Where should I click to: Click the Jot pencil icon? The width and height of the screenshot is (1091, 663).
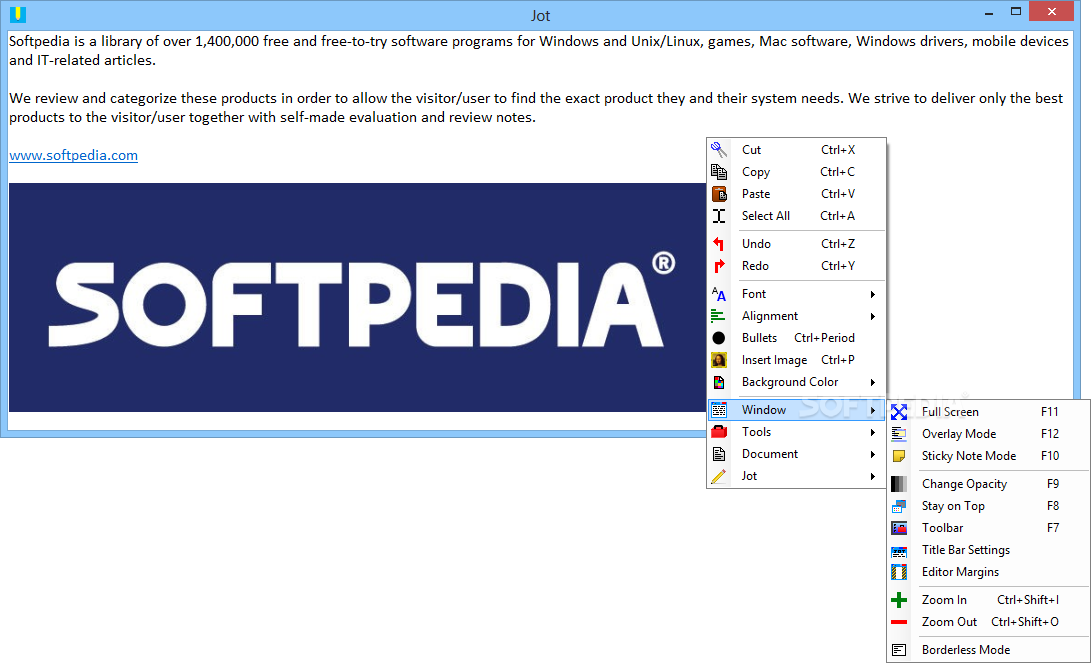pyautogui.click(x=719, y=476)
